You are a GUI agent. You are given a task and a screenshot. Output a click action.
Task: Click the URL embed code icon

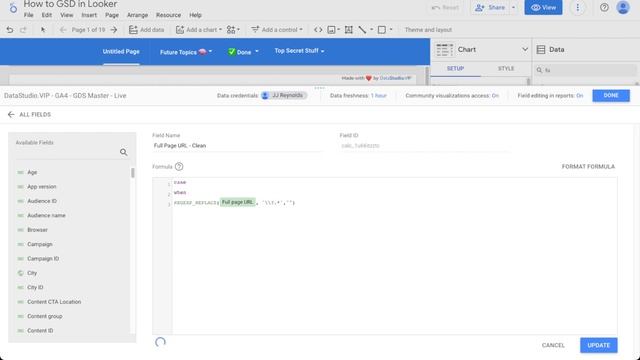point(318,30)
